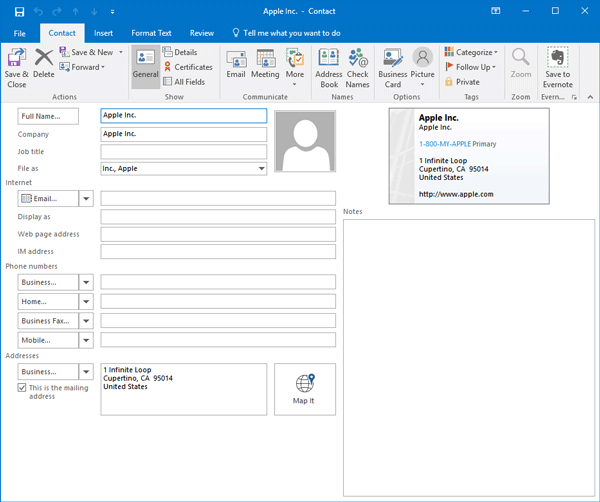Show the Certificates page
Screen dimensions: 600x502
[x=188, y=67]
